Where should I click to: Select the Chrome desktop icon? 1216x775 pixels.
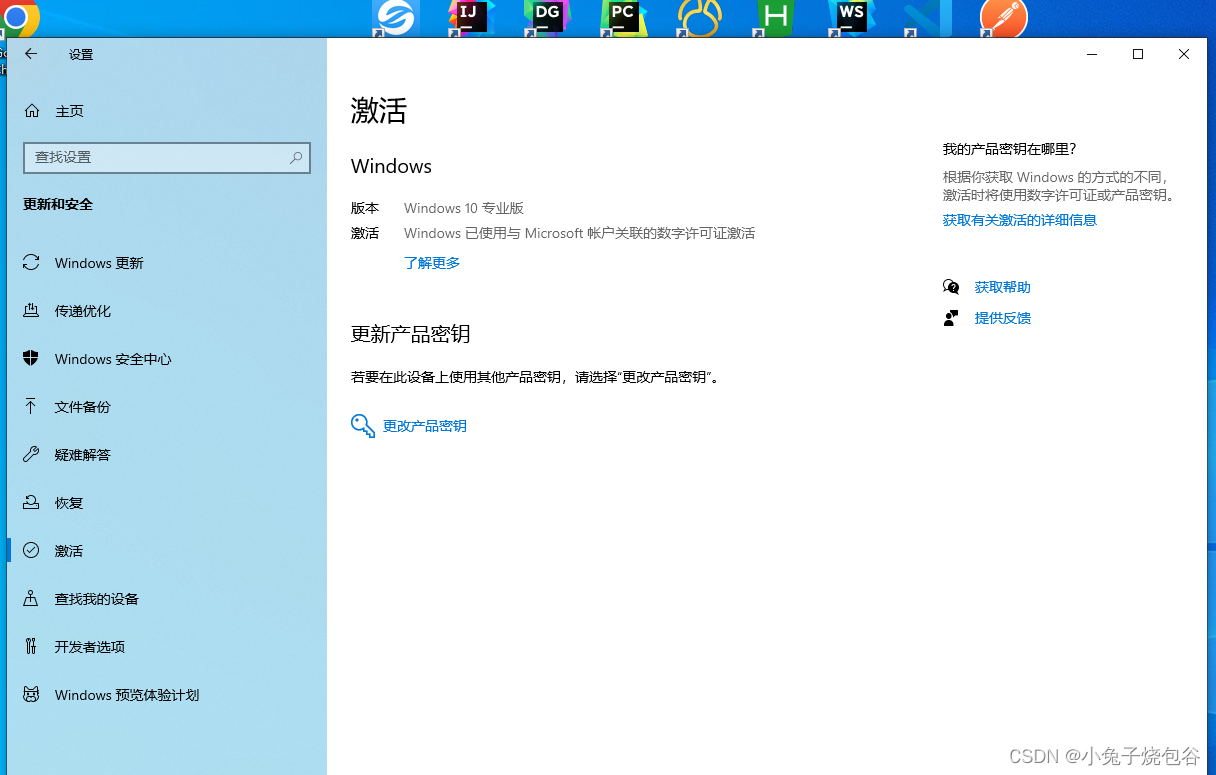[20, 17]
